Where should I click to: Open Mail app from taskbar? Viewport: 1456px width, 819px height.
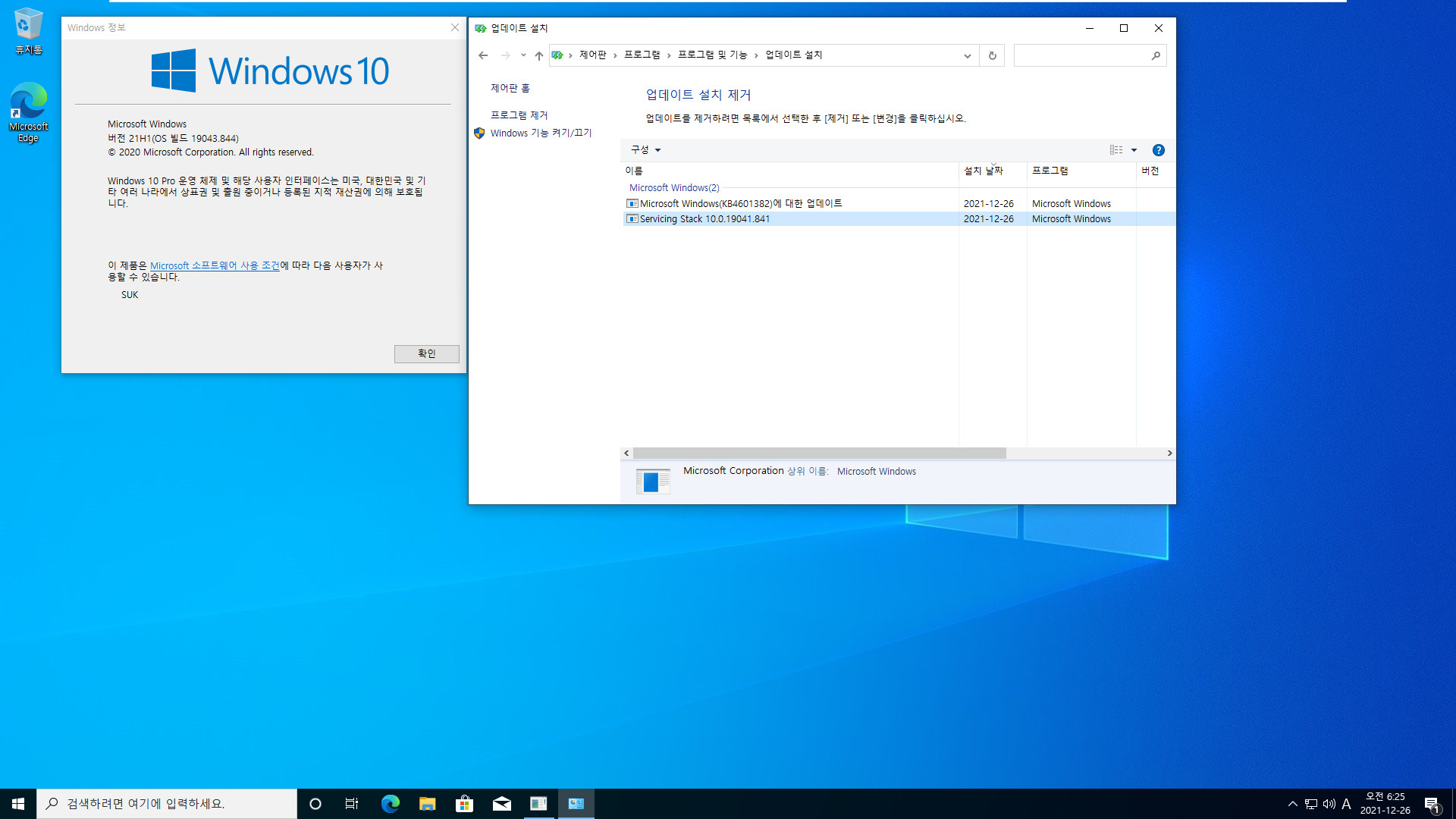pyautogui.click(x=501, y=804)
